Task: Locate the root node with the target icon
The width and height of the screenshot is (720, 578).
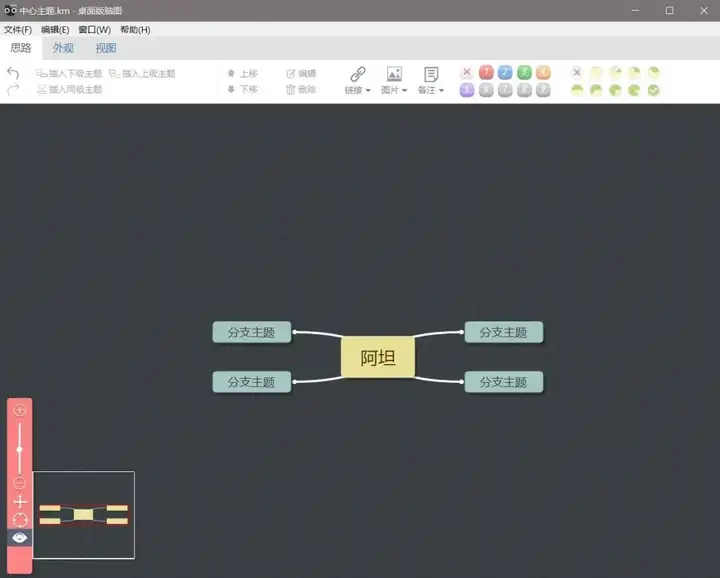Action: tap(20, 520)
